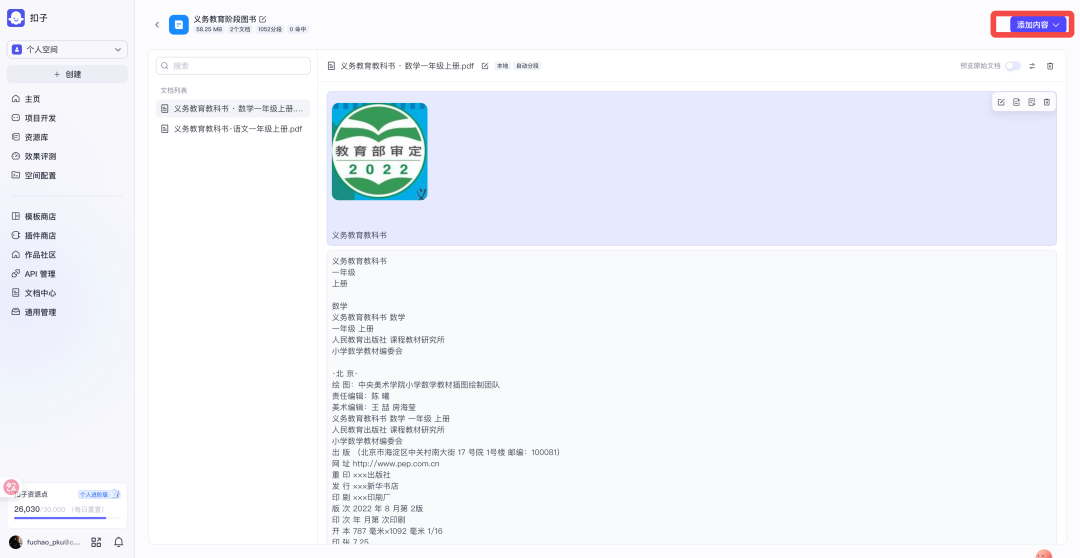1080x558 pixels.
Task: Edit the highlighted segment with the pencil icon
Action: [x=1001, y=102]
